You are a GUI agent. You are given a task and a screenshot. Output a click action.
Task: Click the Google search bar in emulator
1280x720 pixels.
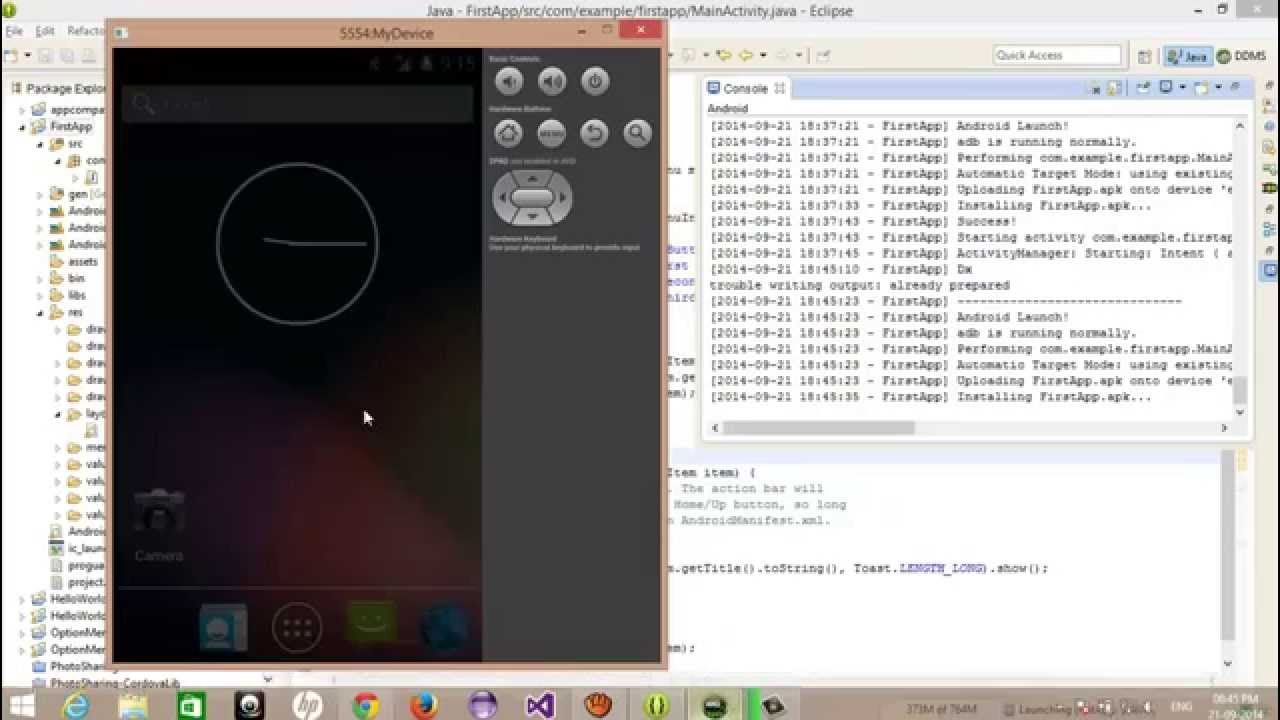coord(297,104)
